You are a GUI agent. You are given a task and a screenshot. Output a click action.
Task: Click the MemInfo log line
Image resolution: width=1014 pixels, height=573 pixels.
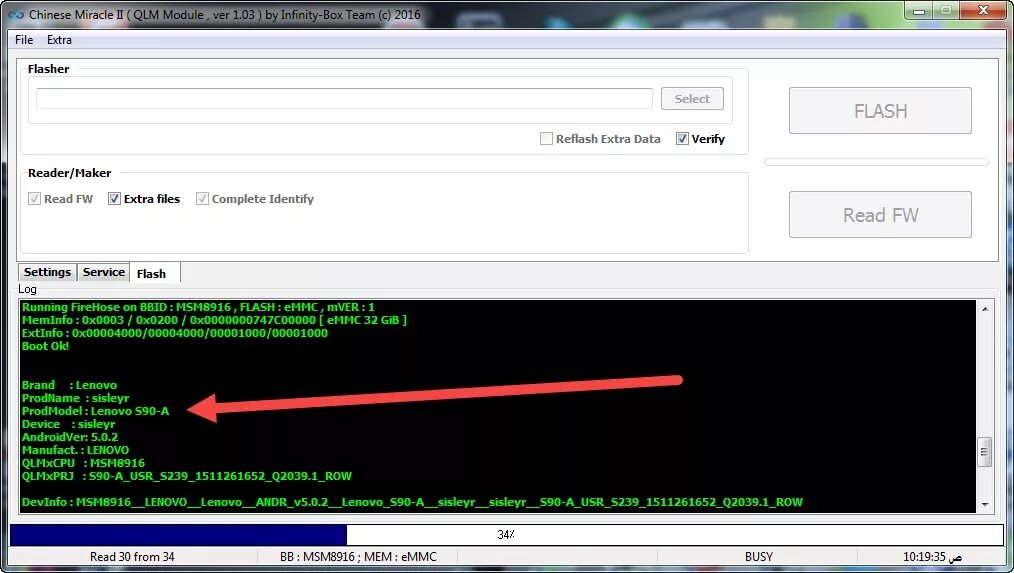214,319
